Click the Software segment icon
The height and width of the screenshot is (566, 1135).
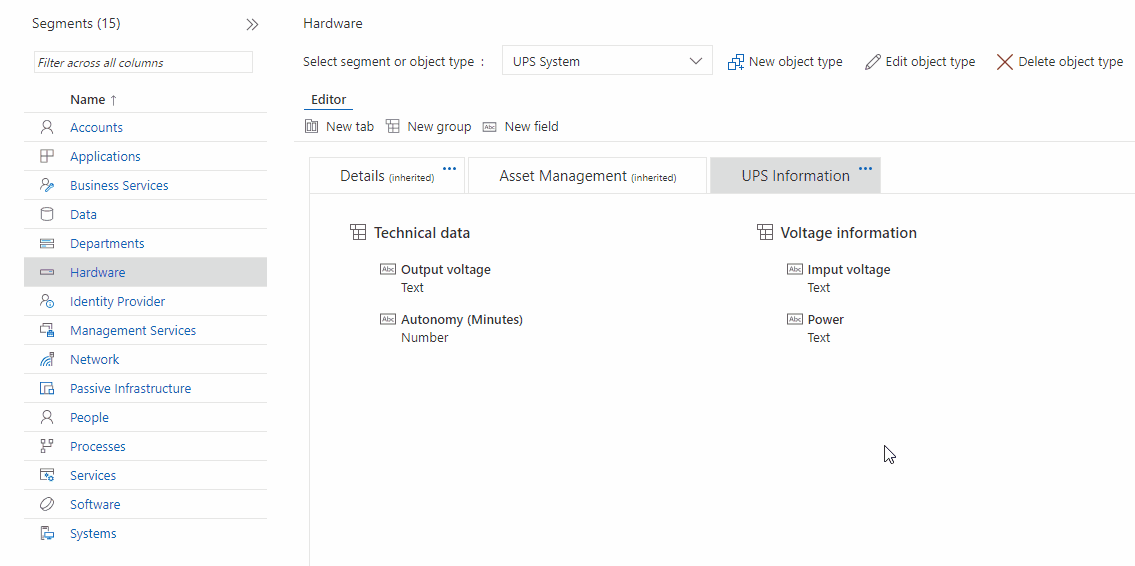pyautogui.click(x=46, y=504)
